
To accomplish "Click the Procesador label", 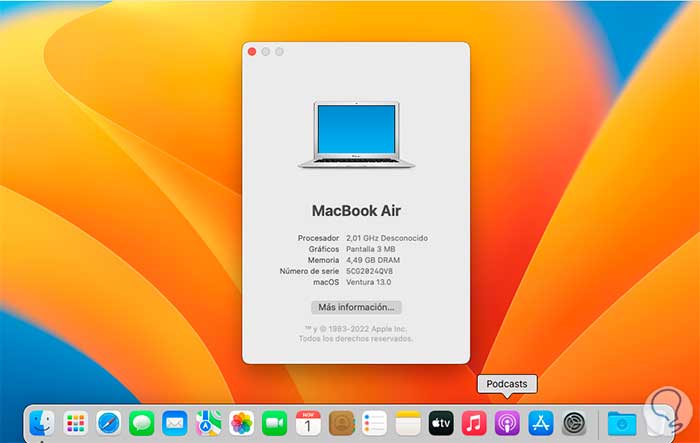I will (318, 238).
